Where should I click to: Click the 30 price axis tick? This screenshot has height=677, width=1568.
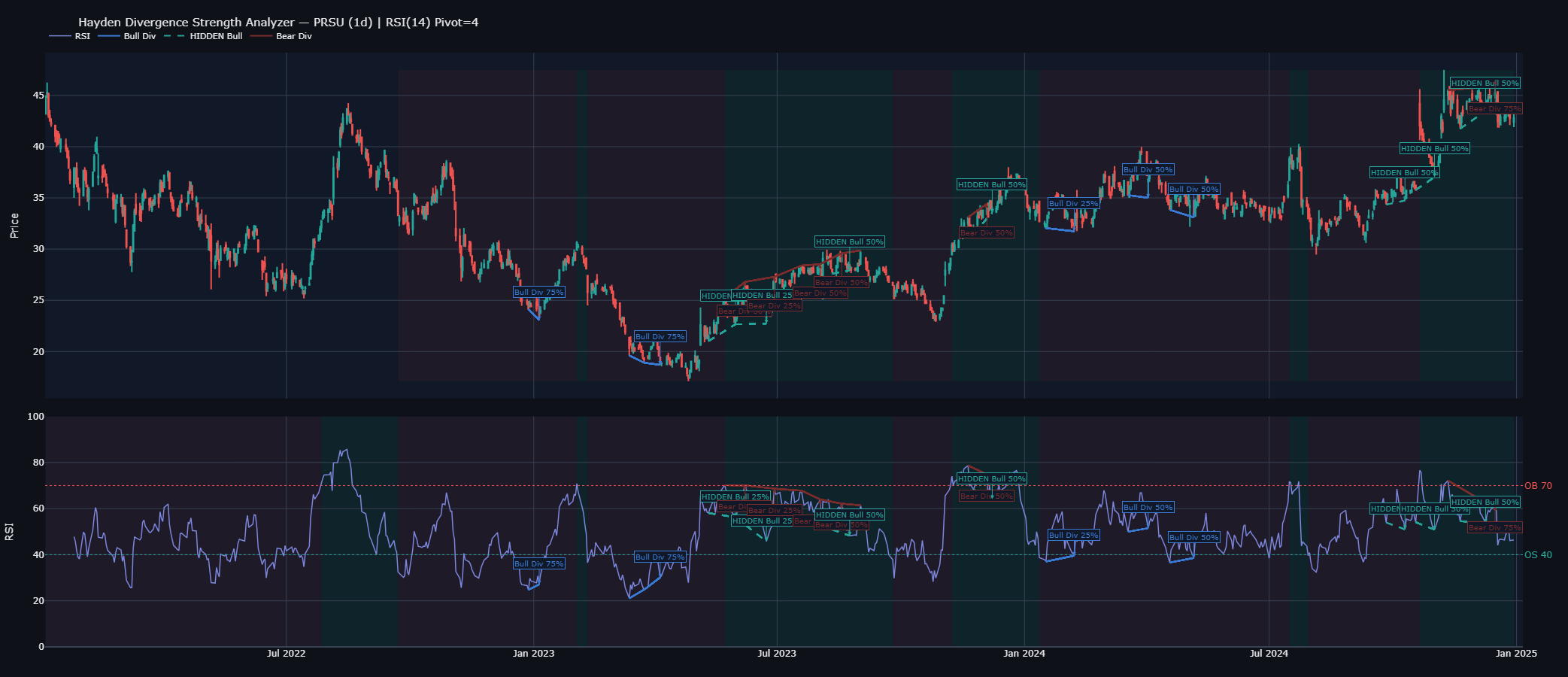(x=38, y=249)
